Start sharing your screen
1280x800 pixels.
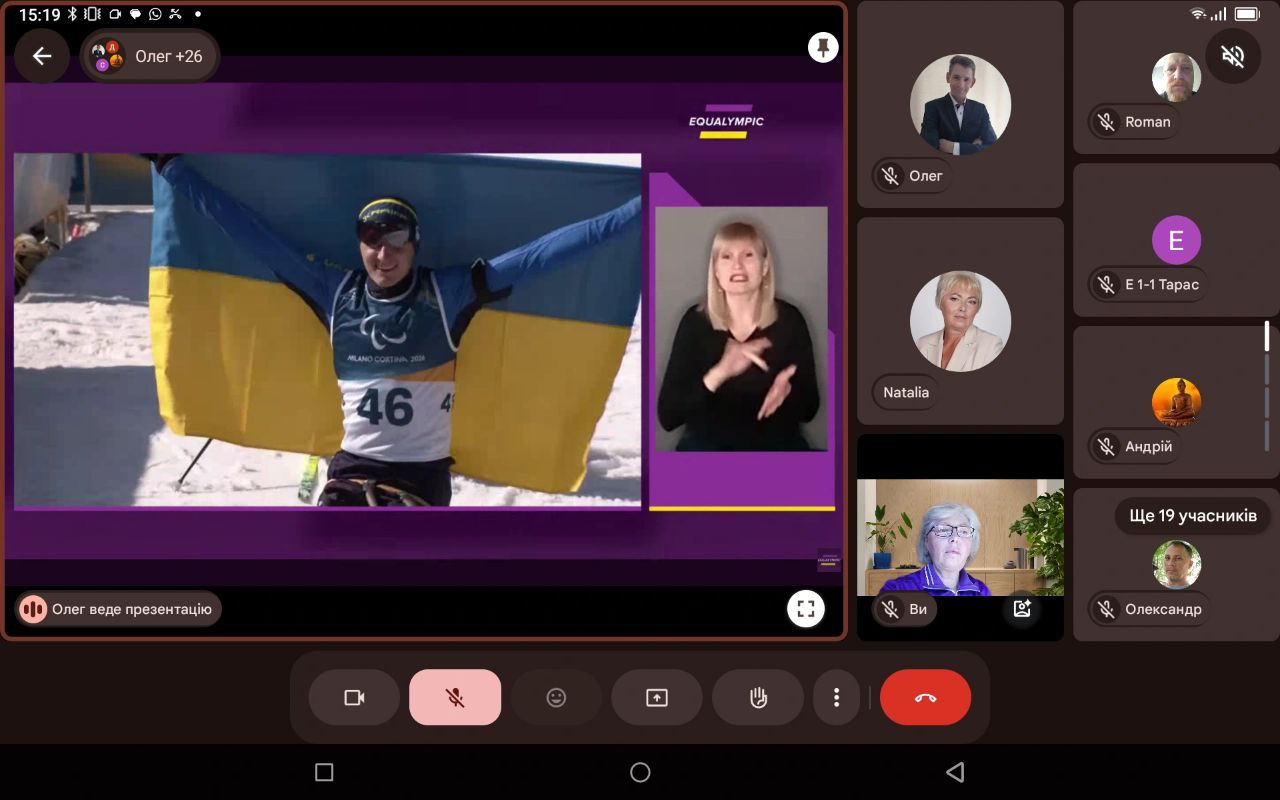tap(657, 697)
